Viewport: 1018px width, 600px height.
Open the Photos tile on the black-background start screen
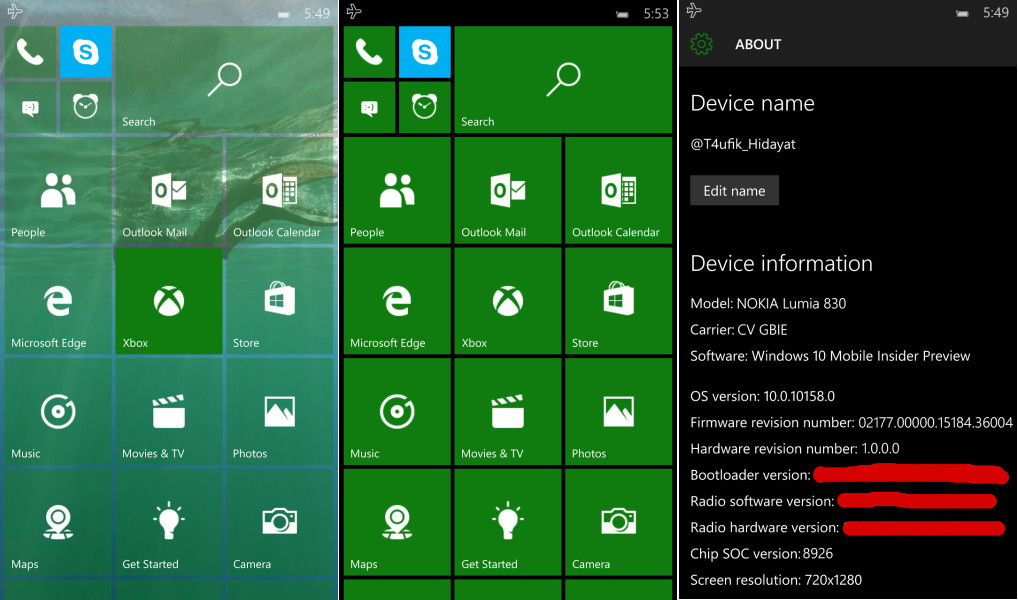click(x=618, y=412)
